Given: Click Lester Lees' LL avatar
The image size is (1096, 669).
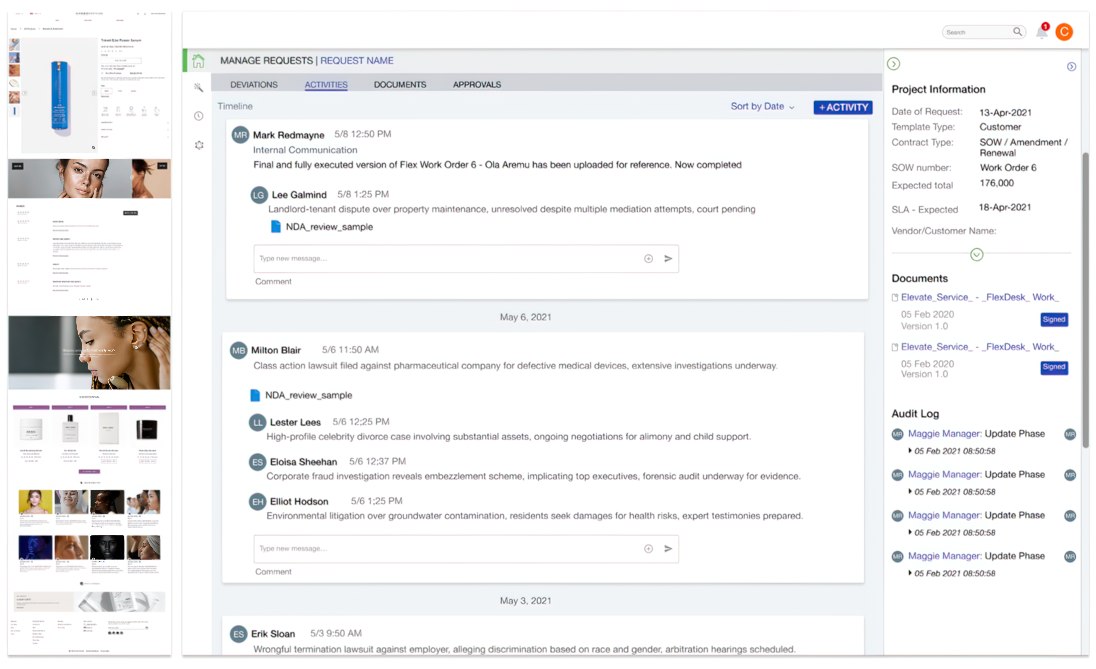Looking at the screenshot, I should pyautogui.click(x=258, y=422).
